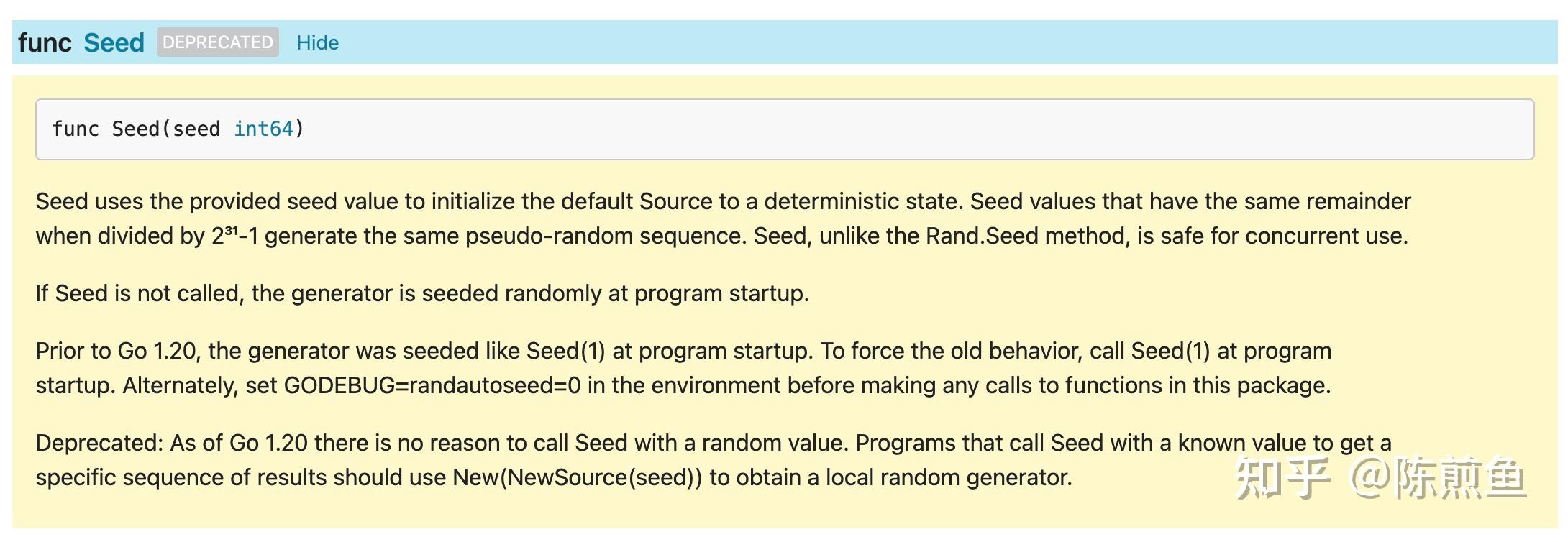Hide the deprecated Seed function section
Screen dimensions: 1568x542
[317, 42]
